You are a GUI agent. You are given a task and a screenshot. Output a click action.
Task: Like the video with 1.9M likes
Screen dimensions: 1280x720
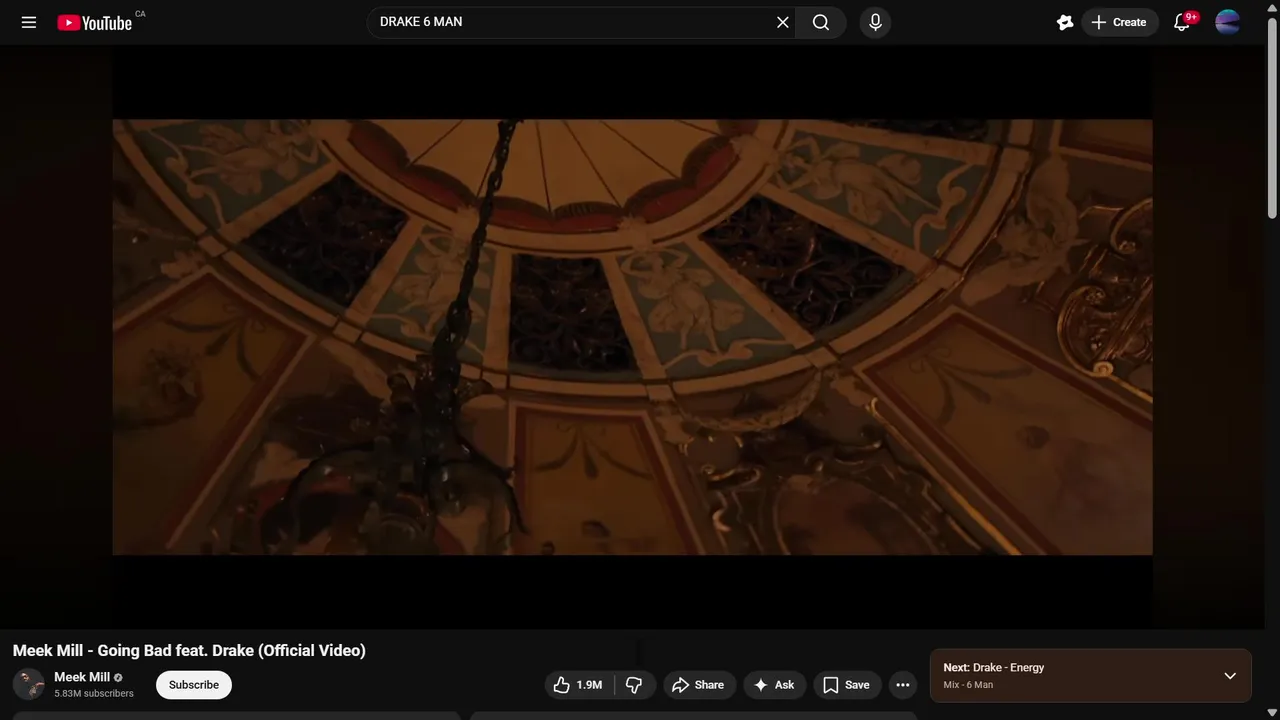coord(579,685)
